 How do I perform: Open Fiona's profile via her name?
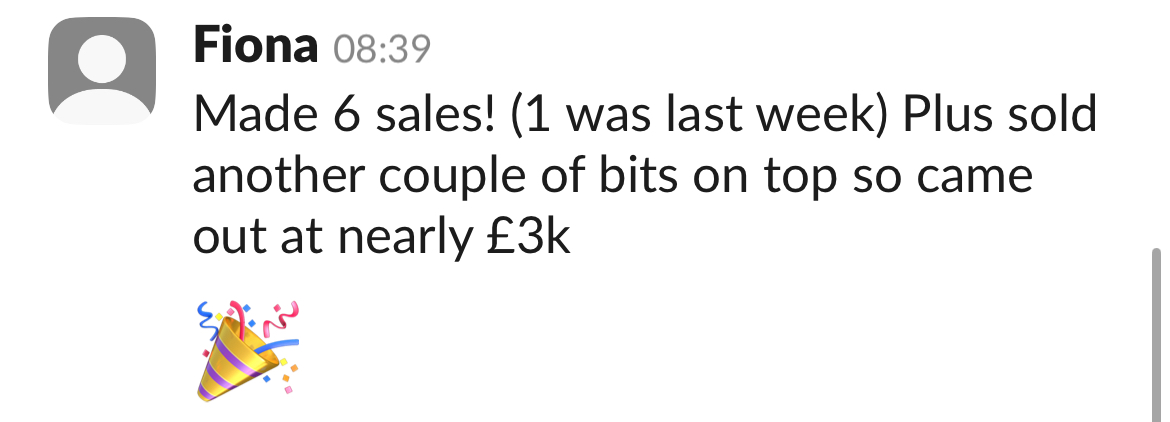[256, 46]
